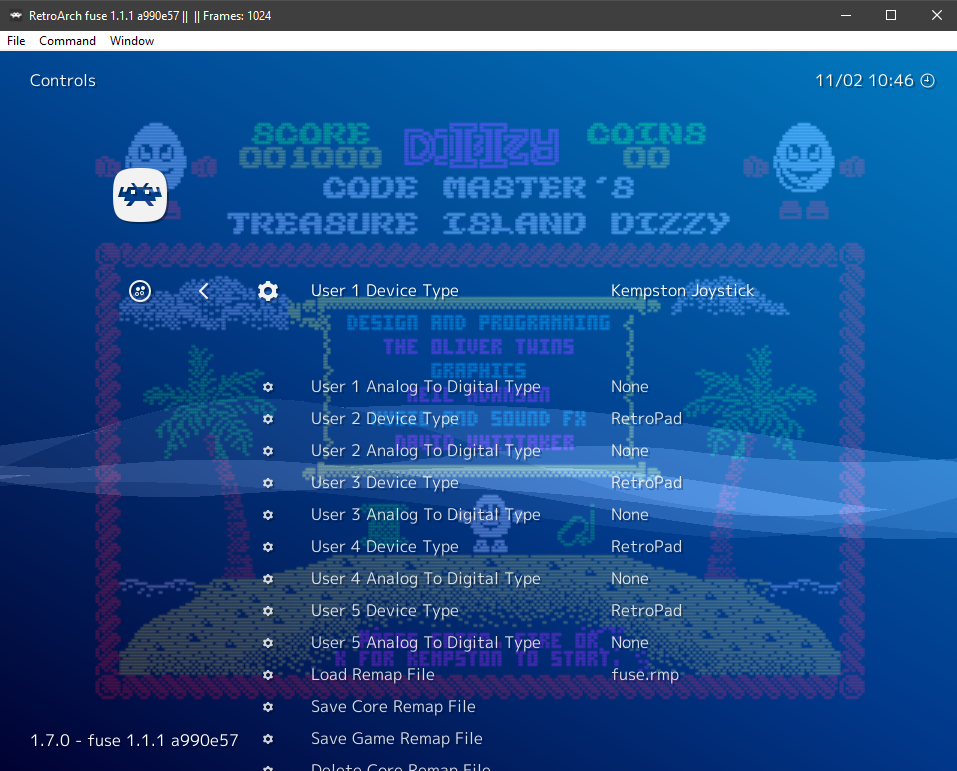Click the gear icon for User 4 Device Type
The height and width of the screenshot is (771, 957).
[268, 547]
